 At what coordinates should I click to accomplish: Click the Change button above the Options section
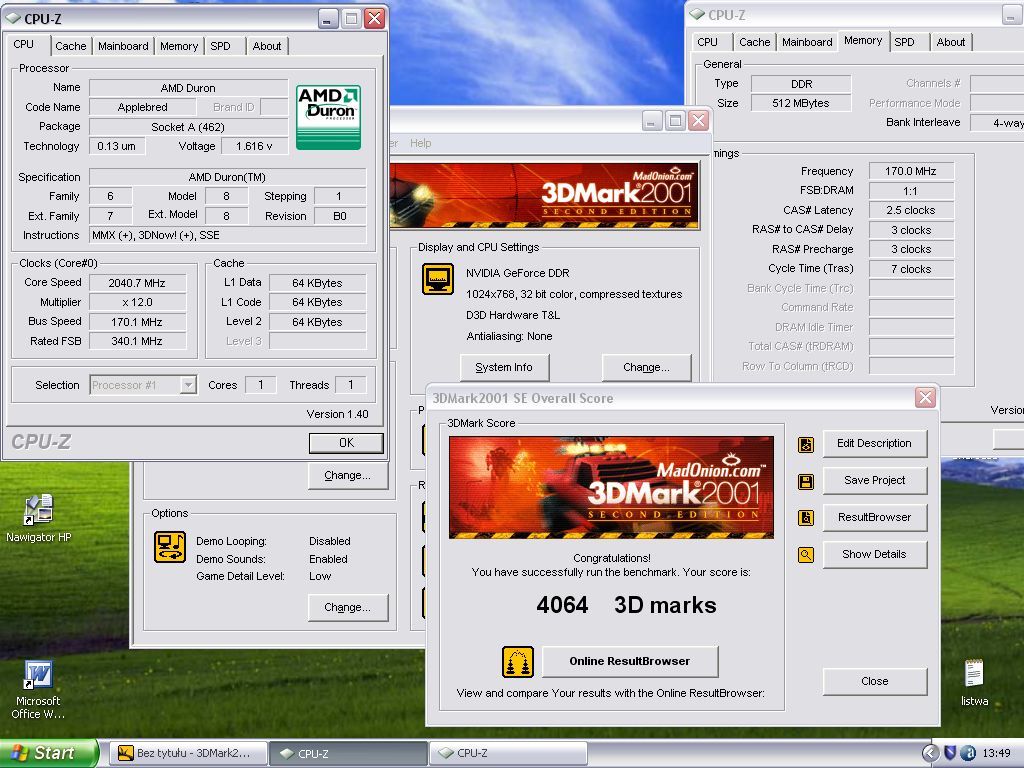347,475
